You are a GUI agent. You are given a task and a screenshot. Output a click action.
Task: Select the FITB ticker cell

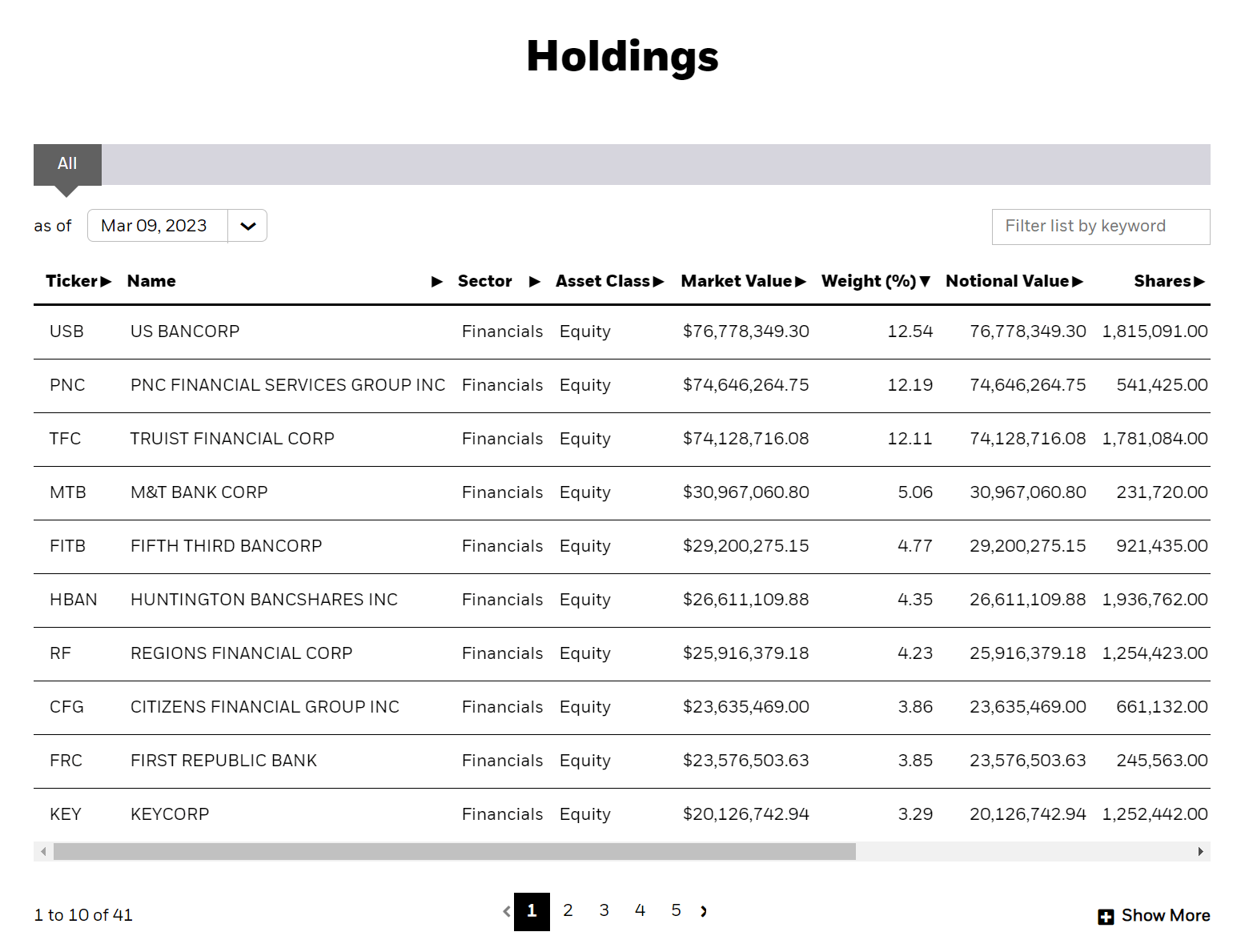[x=67, y=546]
